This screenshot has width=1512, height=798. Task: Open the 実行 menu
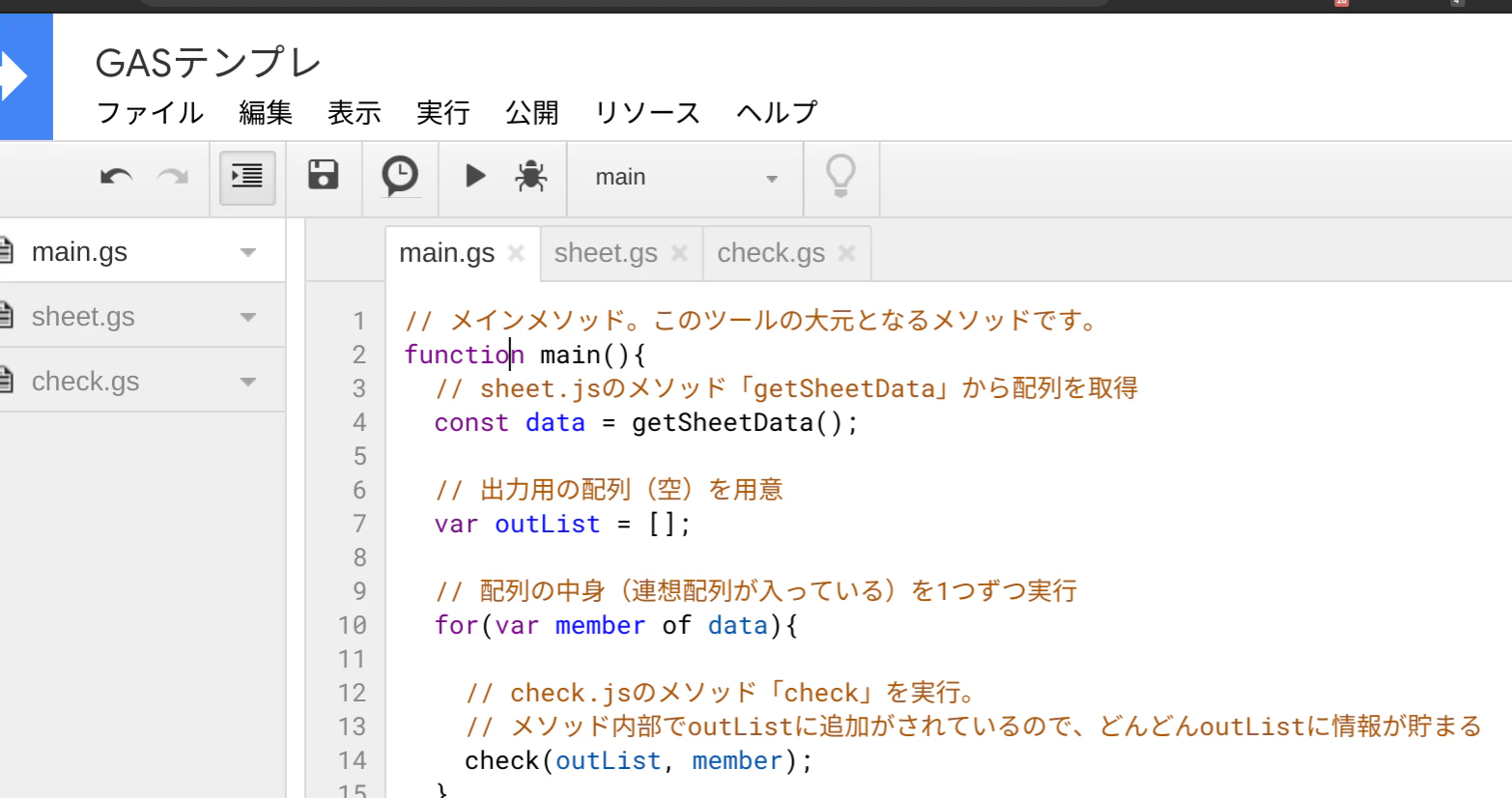443,113
